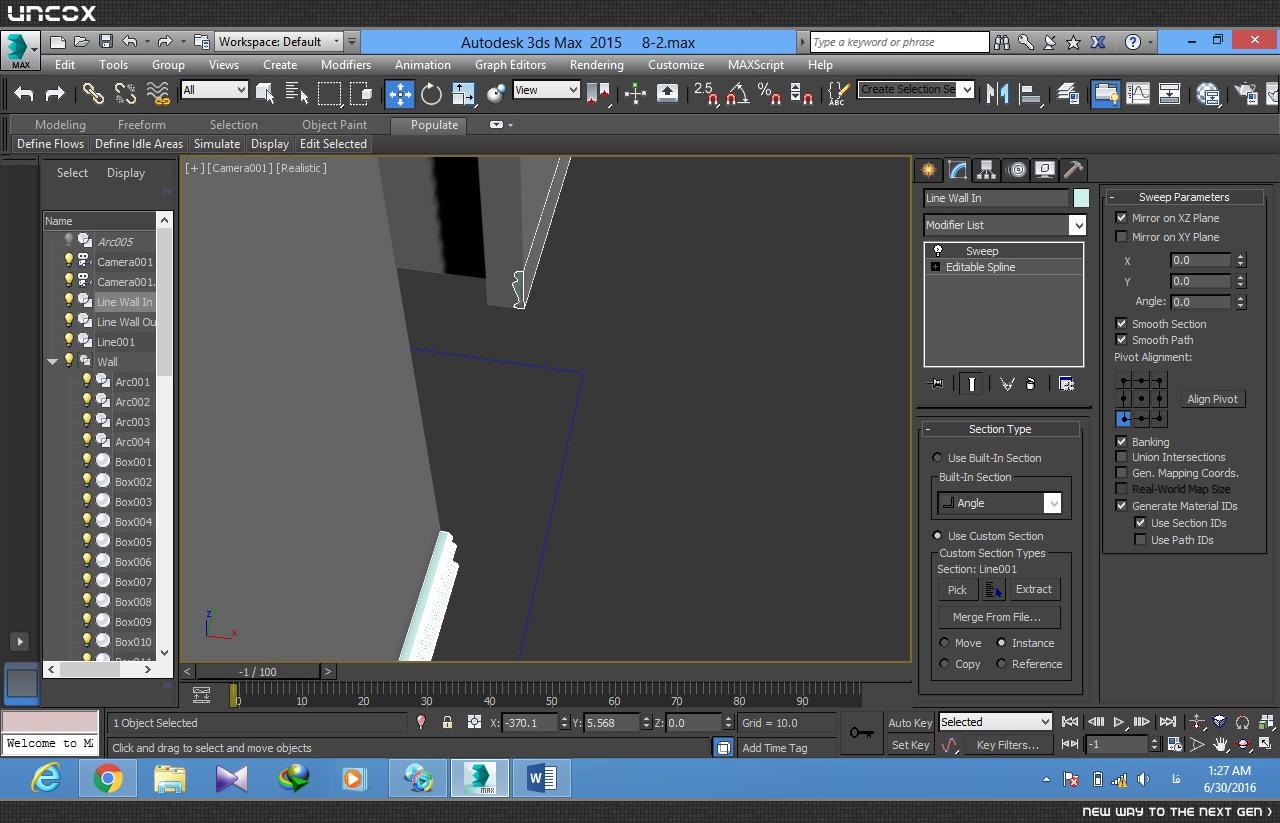Select the Unlink Selection tool

click(125, 94)
